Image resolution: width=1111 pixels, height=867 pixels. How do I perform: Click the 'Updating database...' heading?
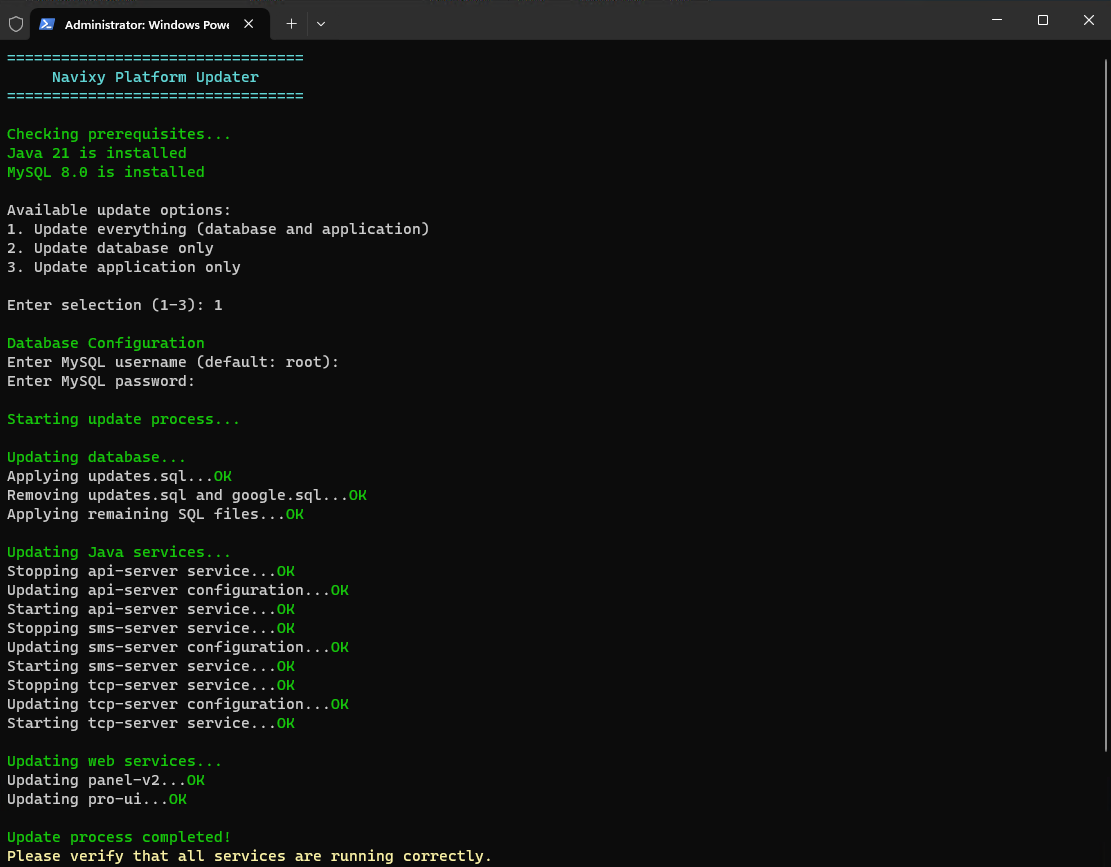click(x=96, y=457)
